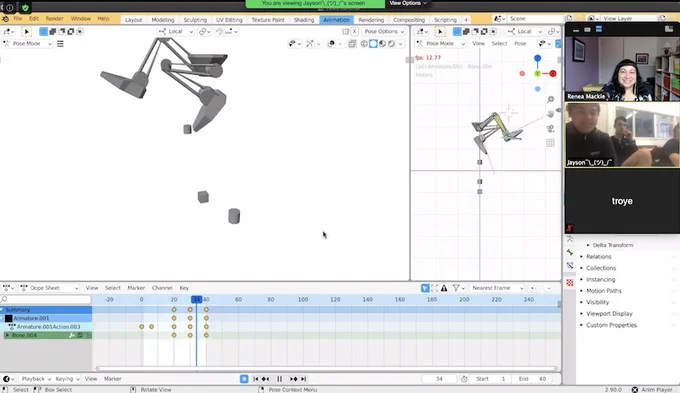Open the pivot point dropdown in left viewport

click(x=205, y=32)
